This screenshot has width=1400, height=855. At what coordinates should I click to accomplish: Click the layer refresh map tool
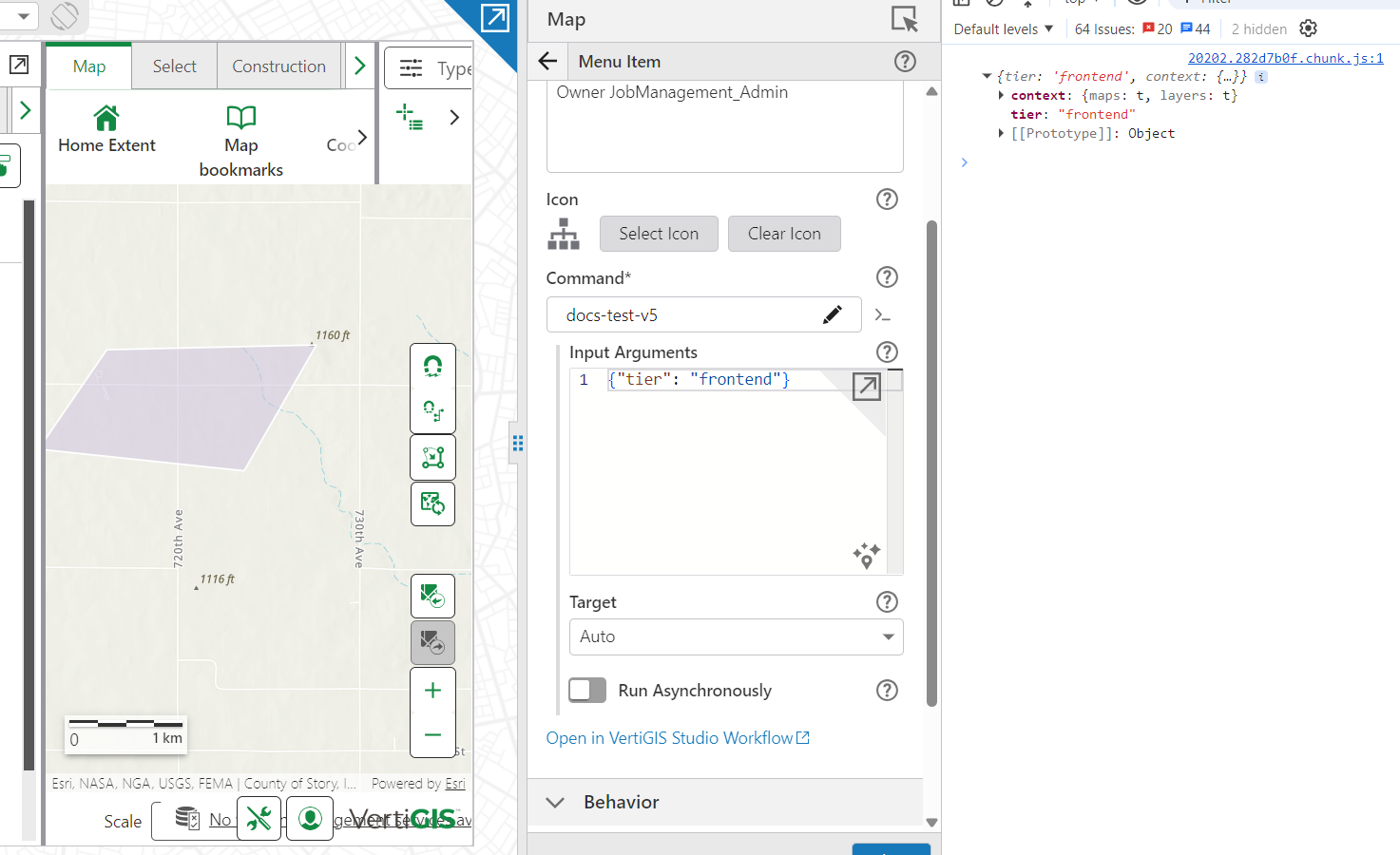point(432,503)
